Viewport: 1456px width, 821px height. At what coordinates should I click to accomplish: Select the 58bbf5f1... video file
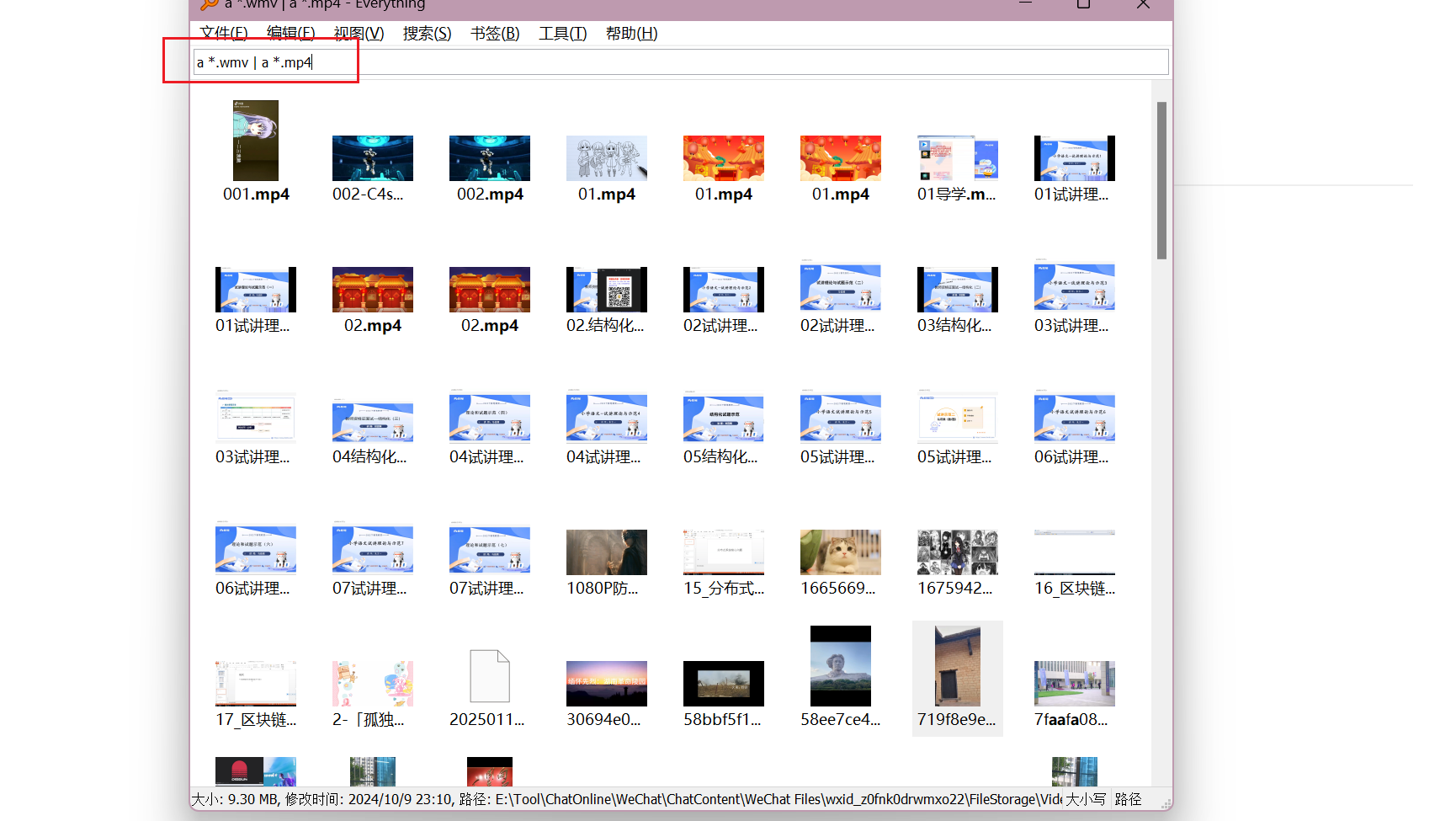724,694
